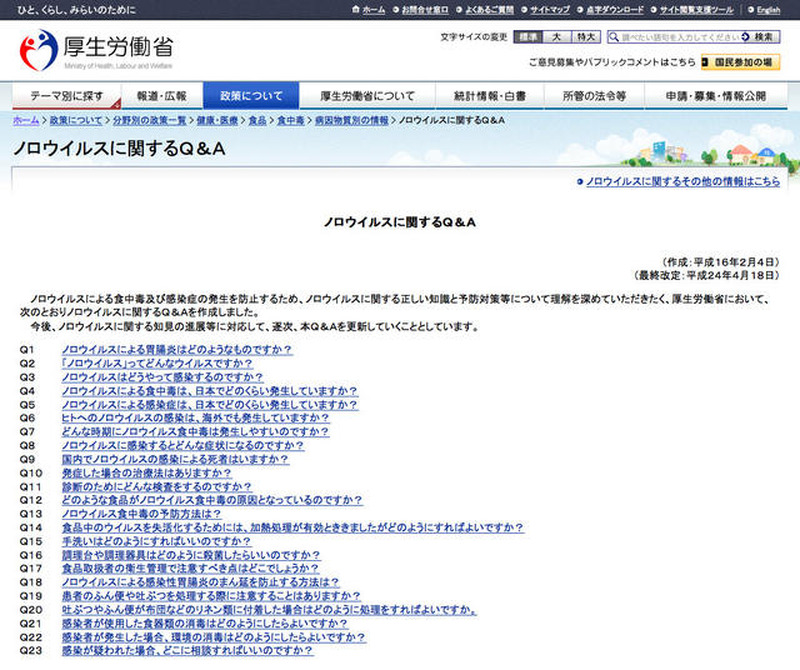Viewport: 800px width, 670px height.
Task: Set text size to 特大
Action: [587, 37]
